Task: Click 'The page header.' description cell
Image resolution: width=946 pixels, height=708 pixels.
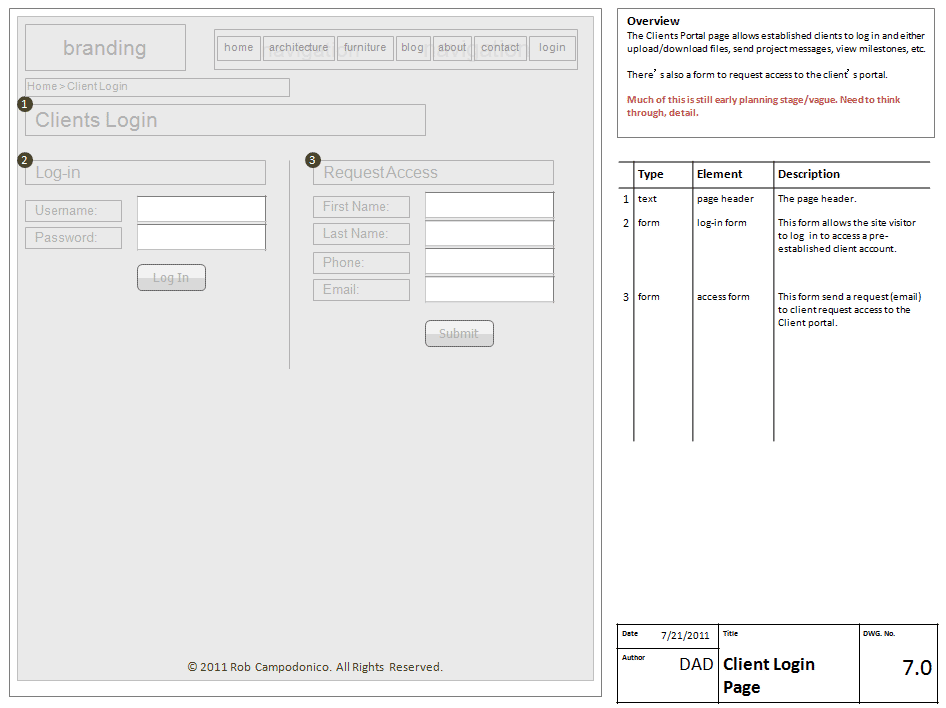Action: point(817,199)
